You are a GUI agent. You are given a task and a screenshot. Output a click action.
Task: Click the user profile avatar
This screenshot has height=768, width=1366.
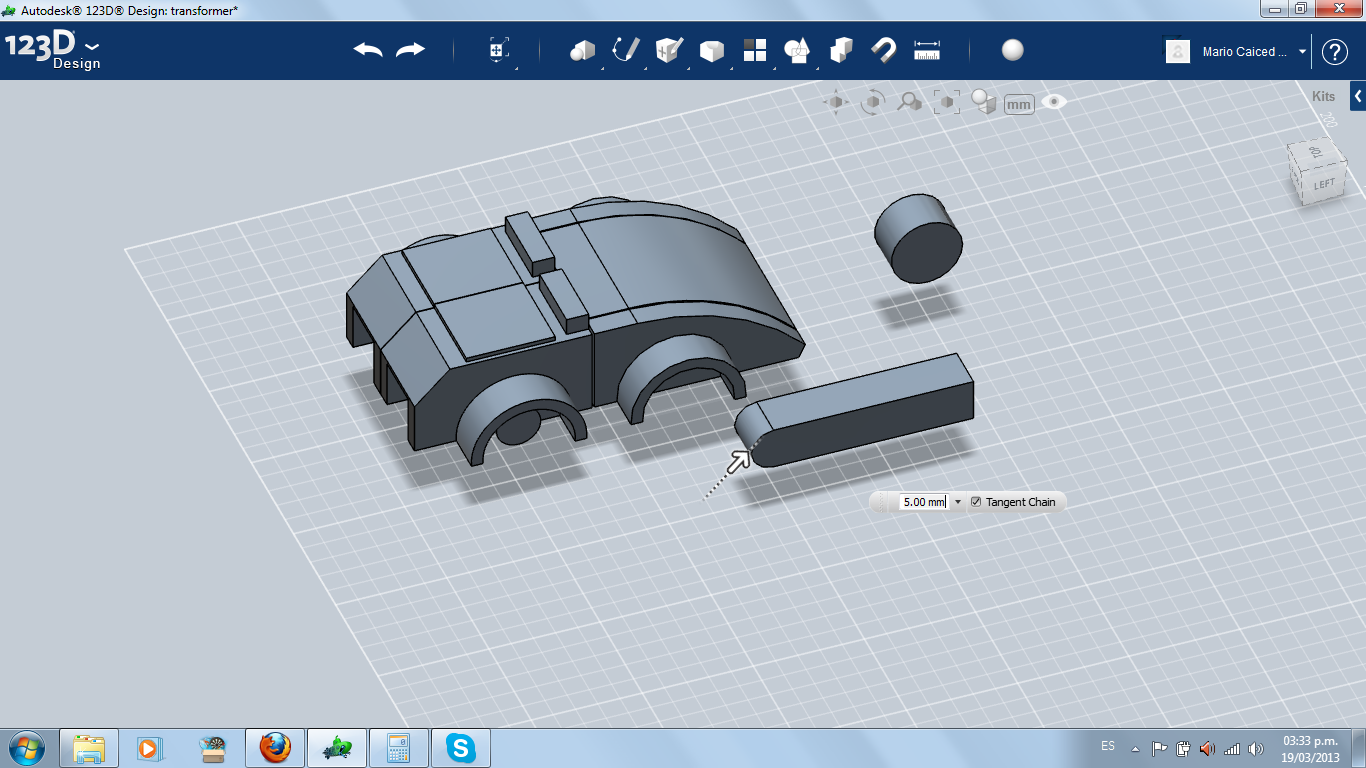pos(1178,52)
